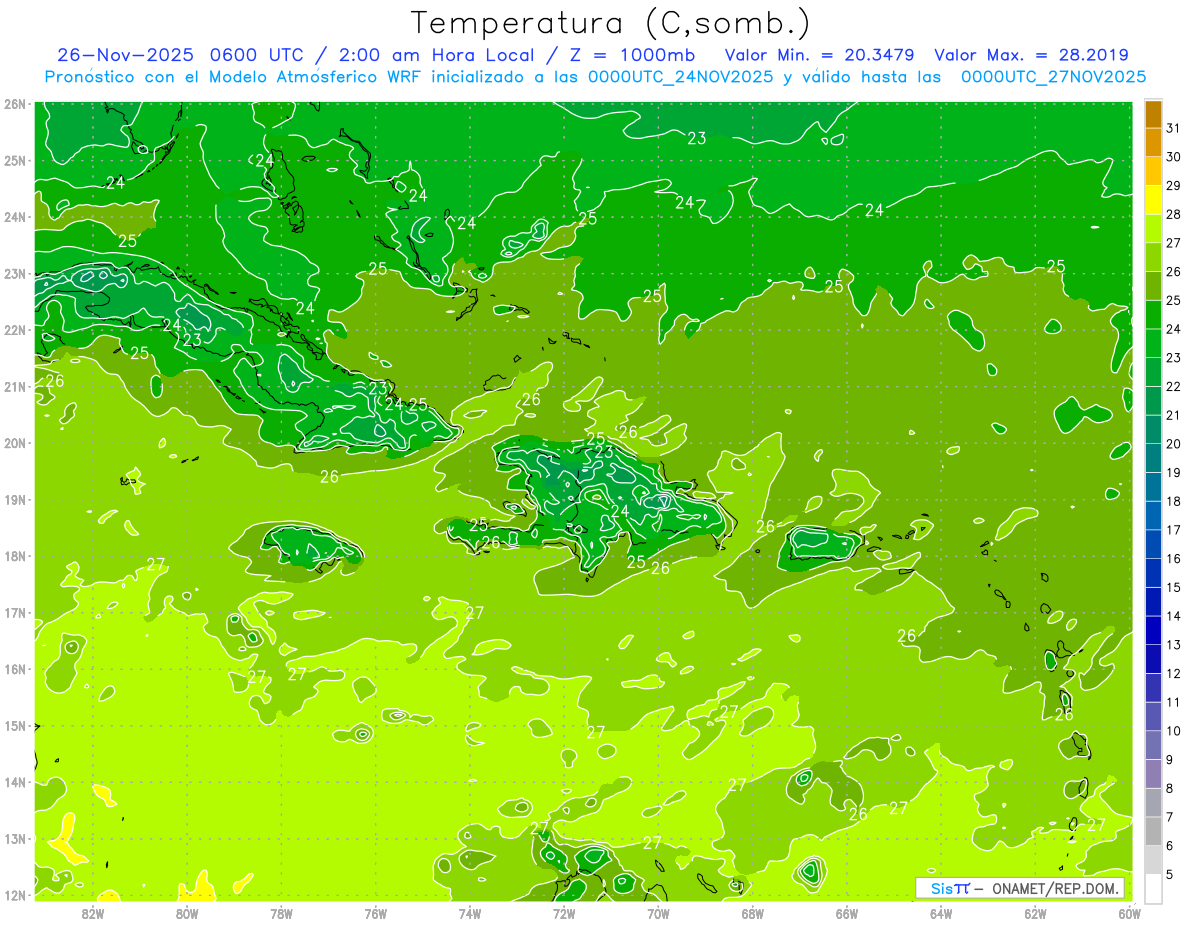The height and width of the screenshot is (927, 1200).
Task: Click the title "Temperatura (C,somb.)"
Action: 611,22
